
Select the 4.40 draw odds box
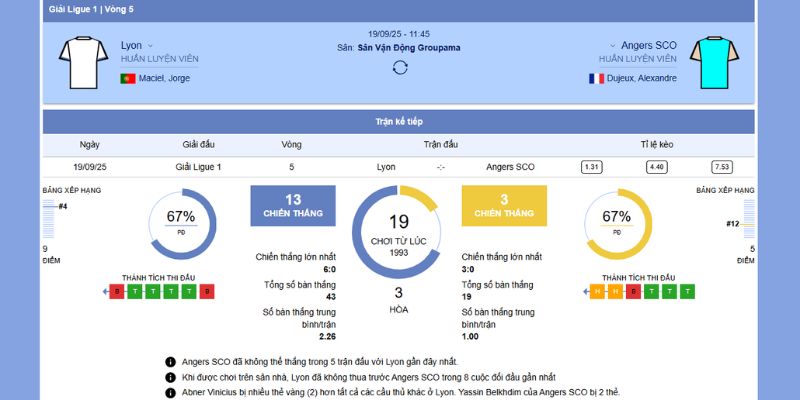657,167
